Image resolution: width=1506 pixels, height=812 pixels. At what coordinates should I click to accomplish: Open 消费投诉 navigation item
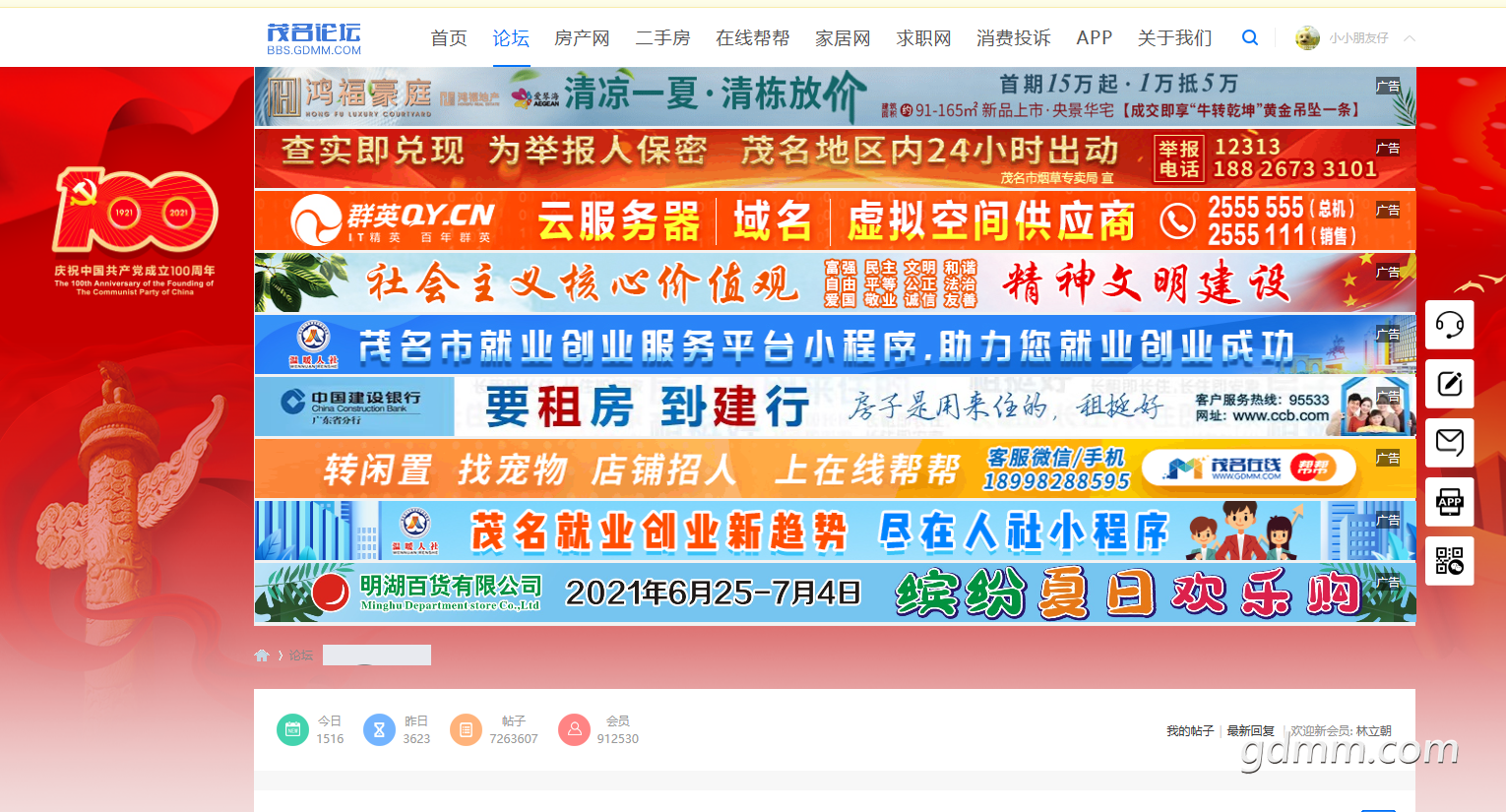point(1014,38)
